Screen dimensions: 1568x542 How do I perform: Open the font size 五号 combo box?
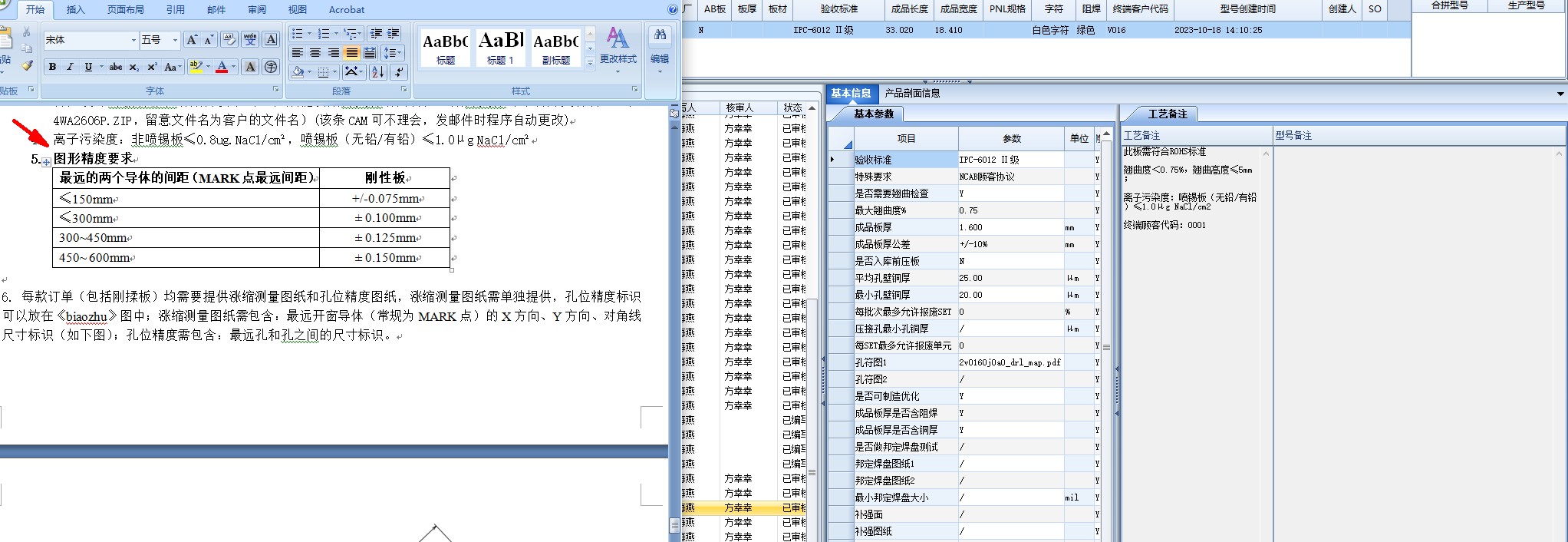(x=160, y=40)
